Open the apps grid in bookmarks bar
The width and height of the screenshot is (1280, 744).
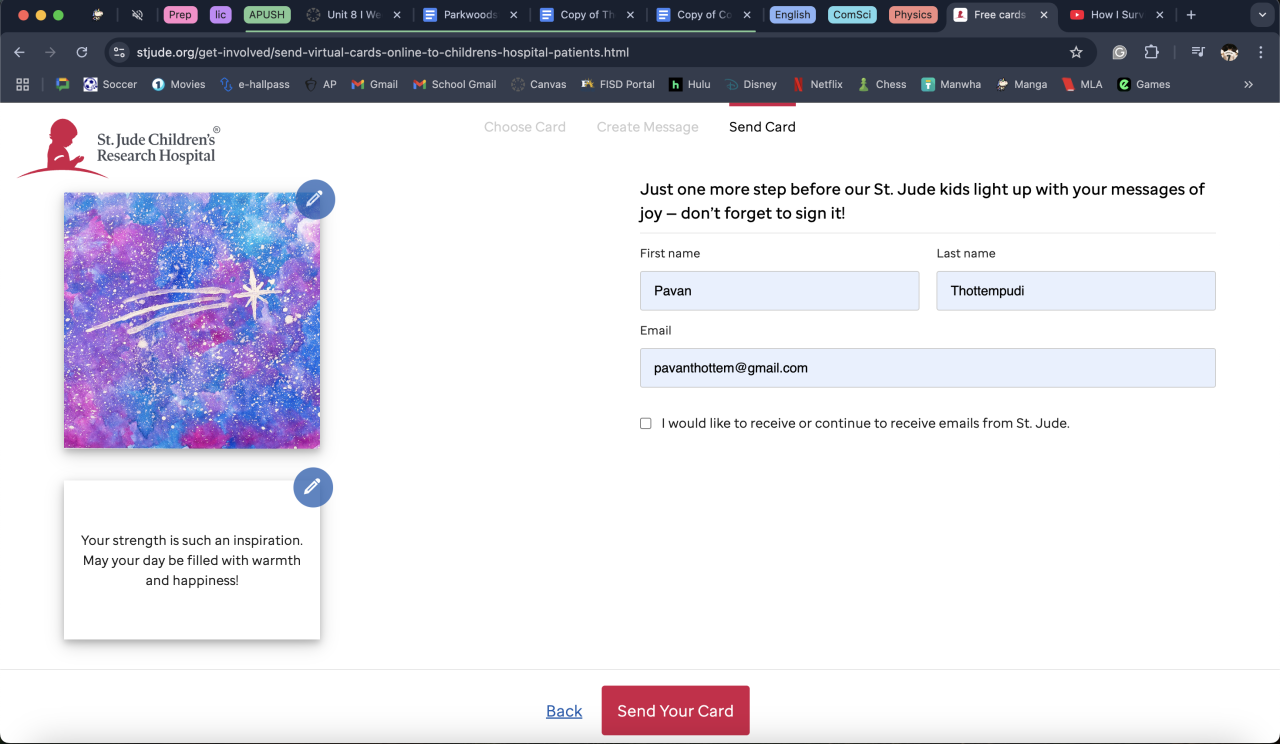pos(23,84)
